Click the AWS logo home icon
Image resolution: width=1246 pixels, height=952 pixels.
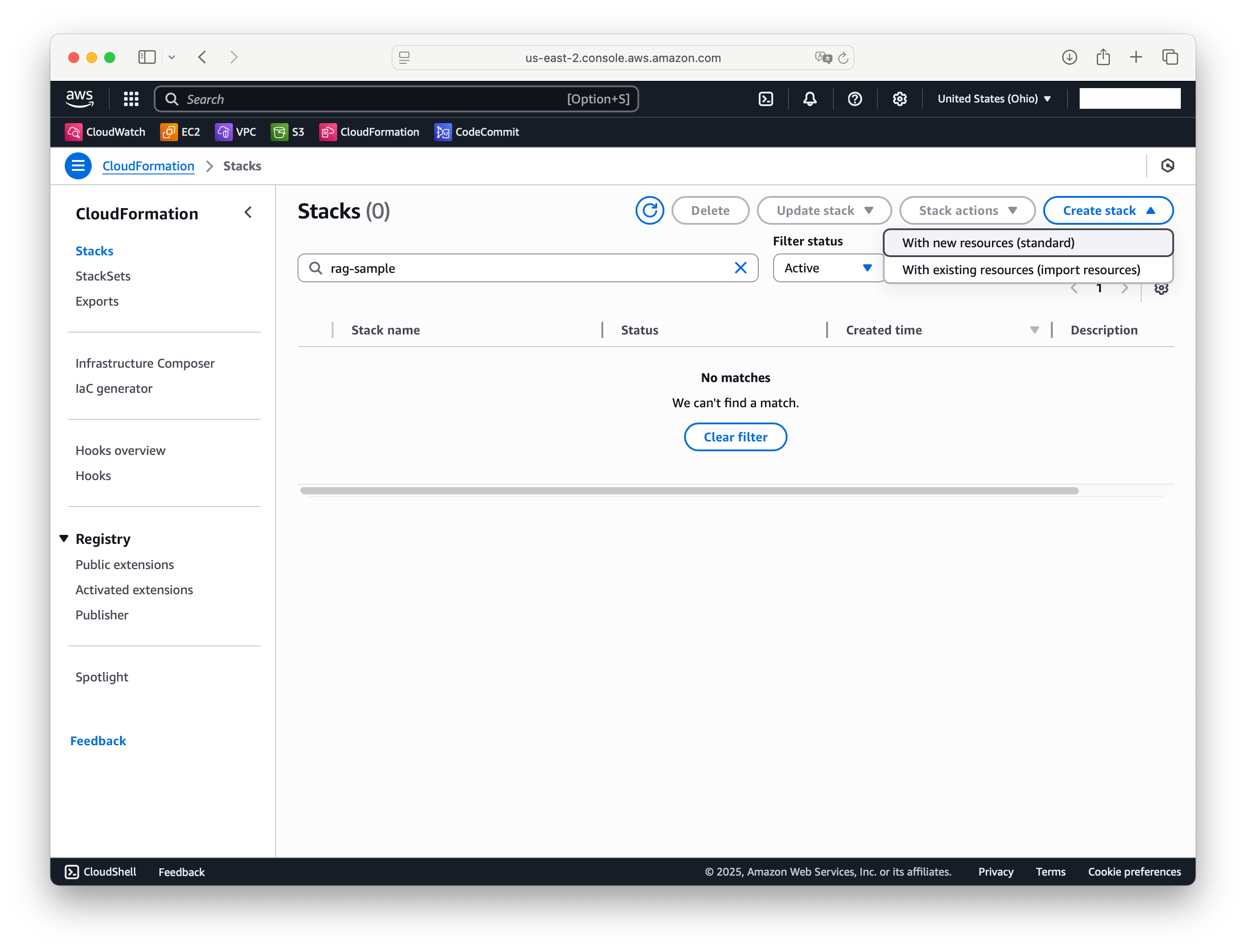pos(79,98)
